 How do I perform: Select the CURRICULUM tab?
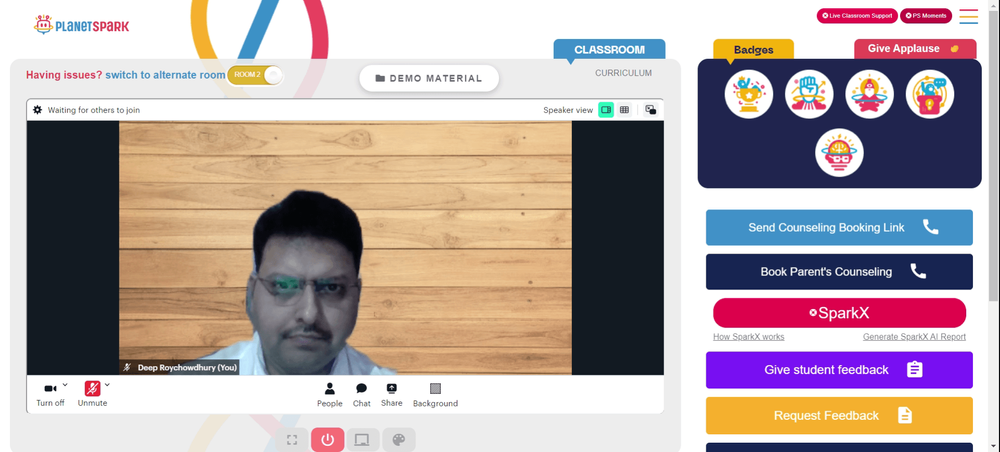click(623, 73)
